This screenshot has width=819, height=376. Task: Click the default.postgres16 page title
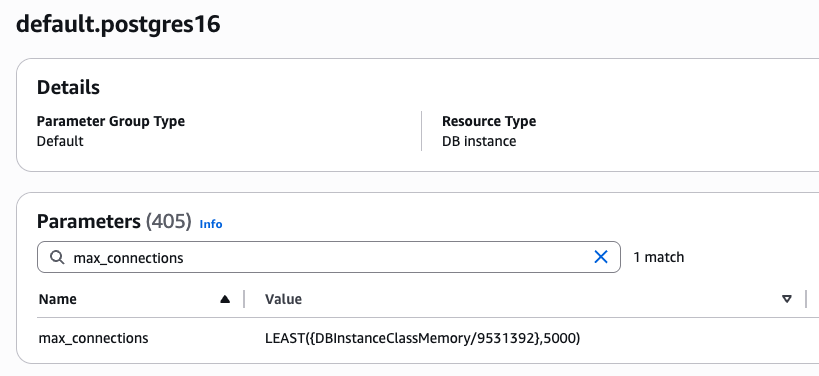pos(118,25)
